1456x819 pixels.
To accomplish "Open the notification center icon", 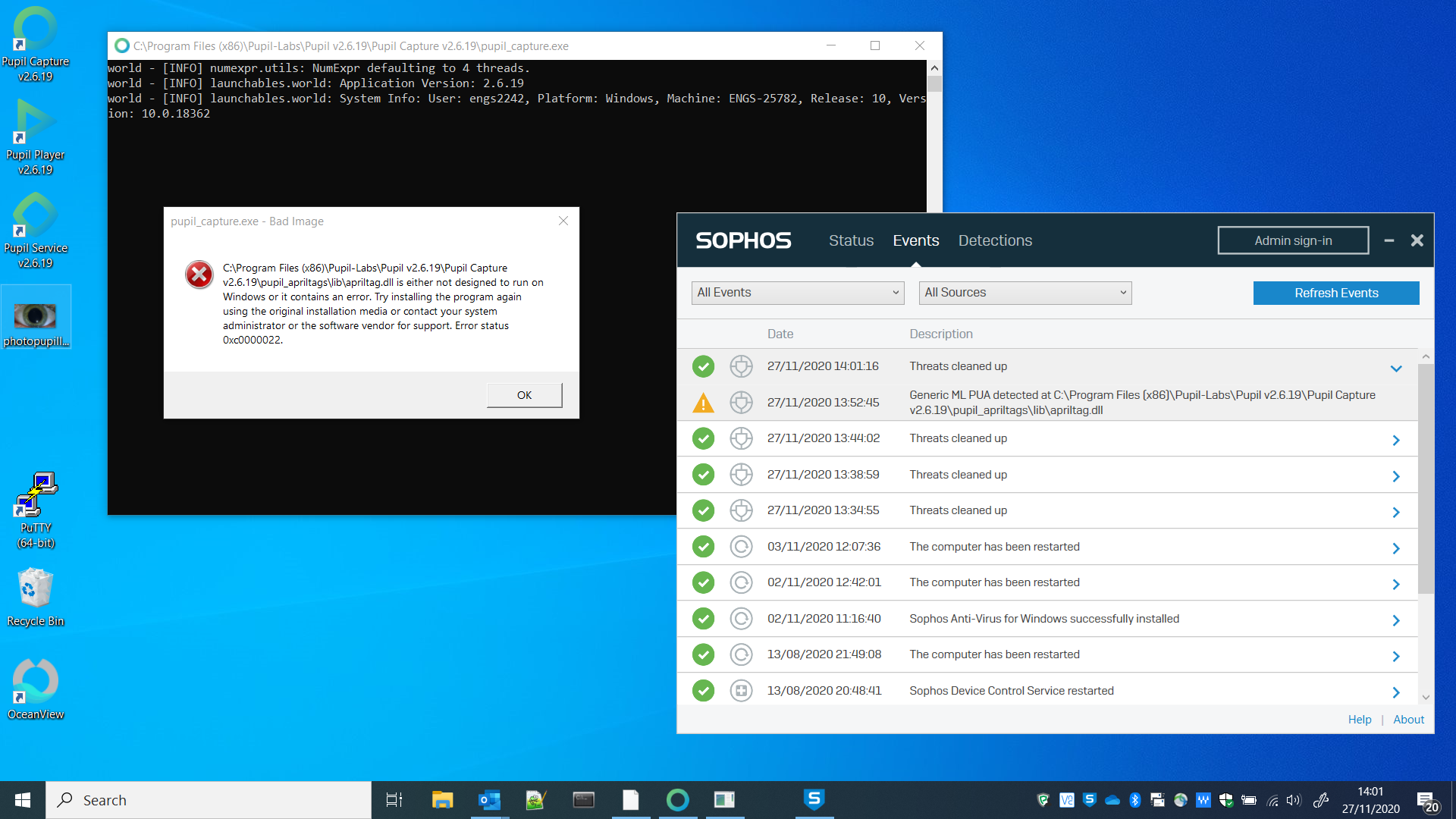I will [x=1427, y=801].
